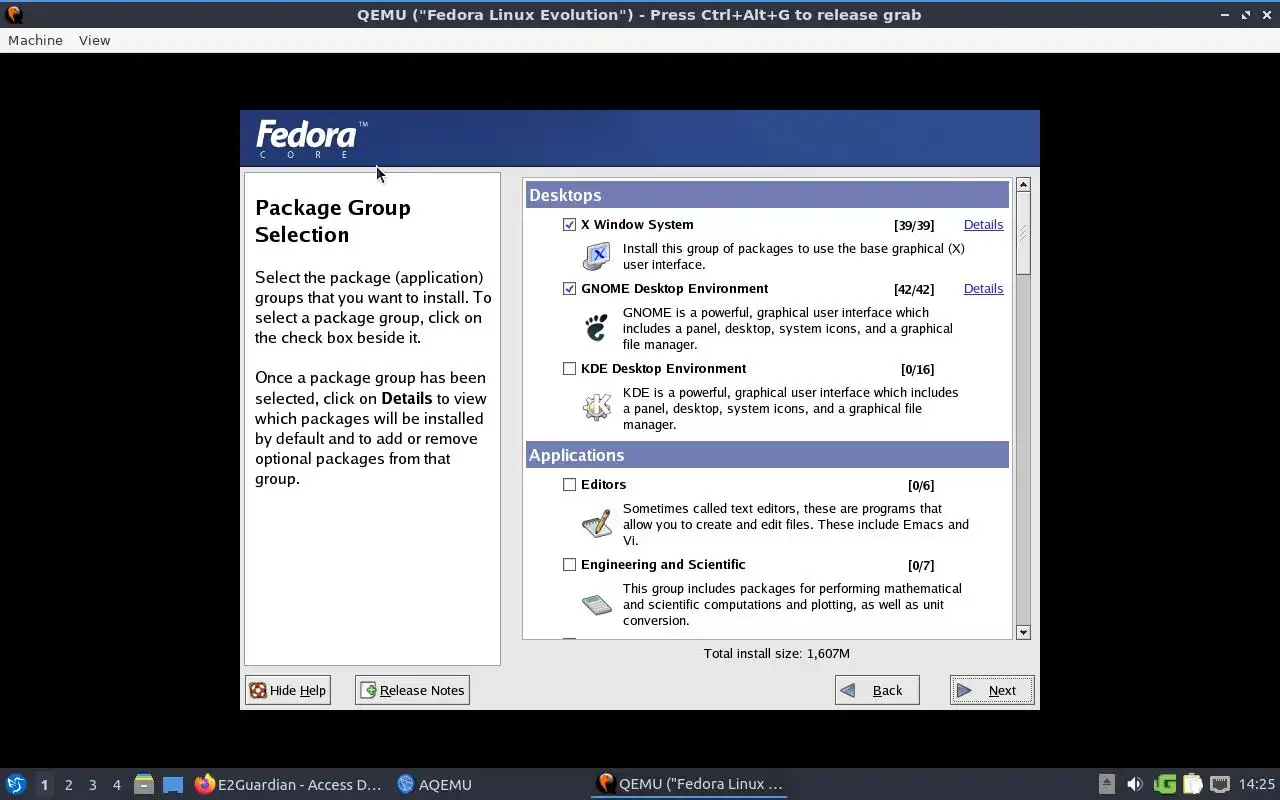Open Details for X Window System
Image resolution: width=1280 pixels, height=800 pixels.
[x=983, y=225]
